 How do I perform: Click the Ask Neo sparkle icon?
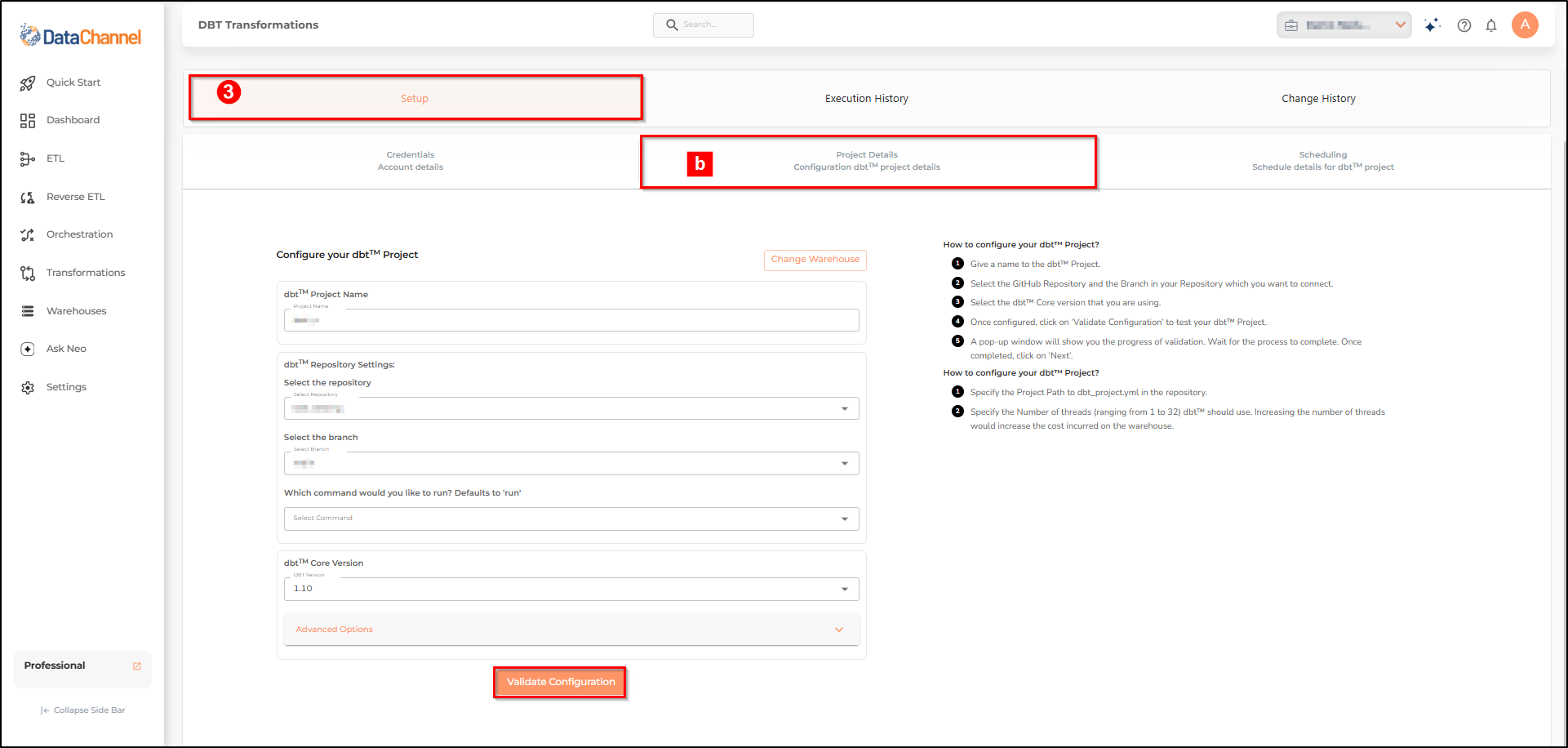tap(28, 349)
